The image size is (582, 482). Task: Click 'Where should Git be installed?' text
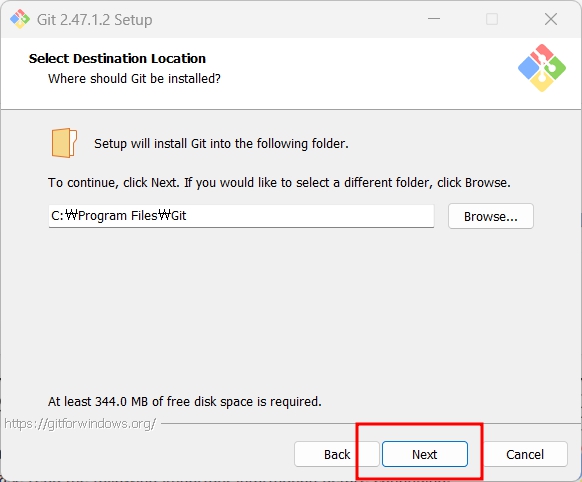coord(134,79)
